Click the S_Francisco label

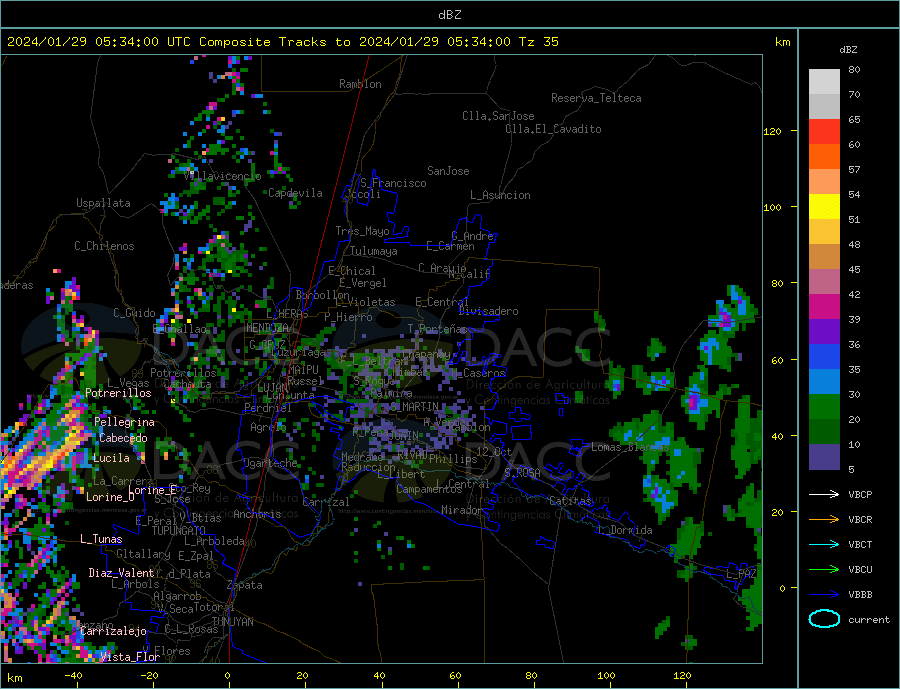click(x=393, y=183)
